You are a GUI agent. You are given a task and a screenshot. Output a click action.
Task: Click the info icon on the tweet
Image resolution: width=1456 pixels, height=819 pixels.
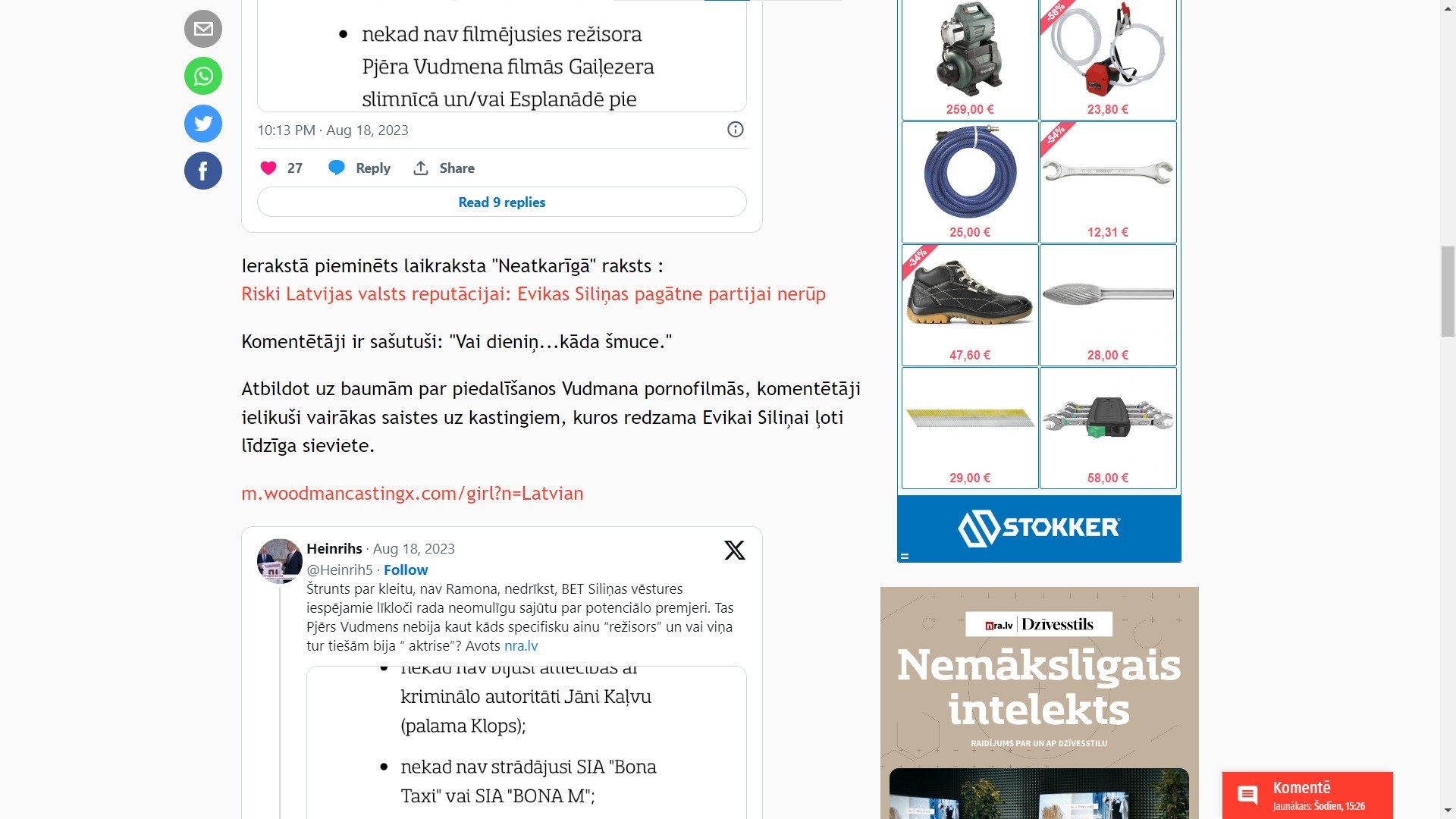735,129
